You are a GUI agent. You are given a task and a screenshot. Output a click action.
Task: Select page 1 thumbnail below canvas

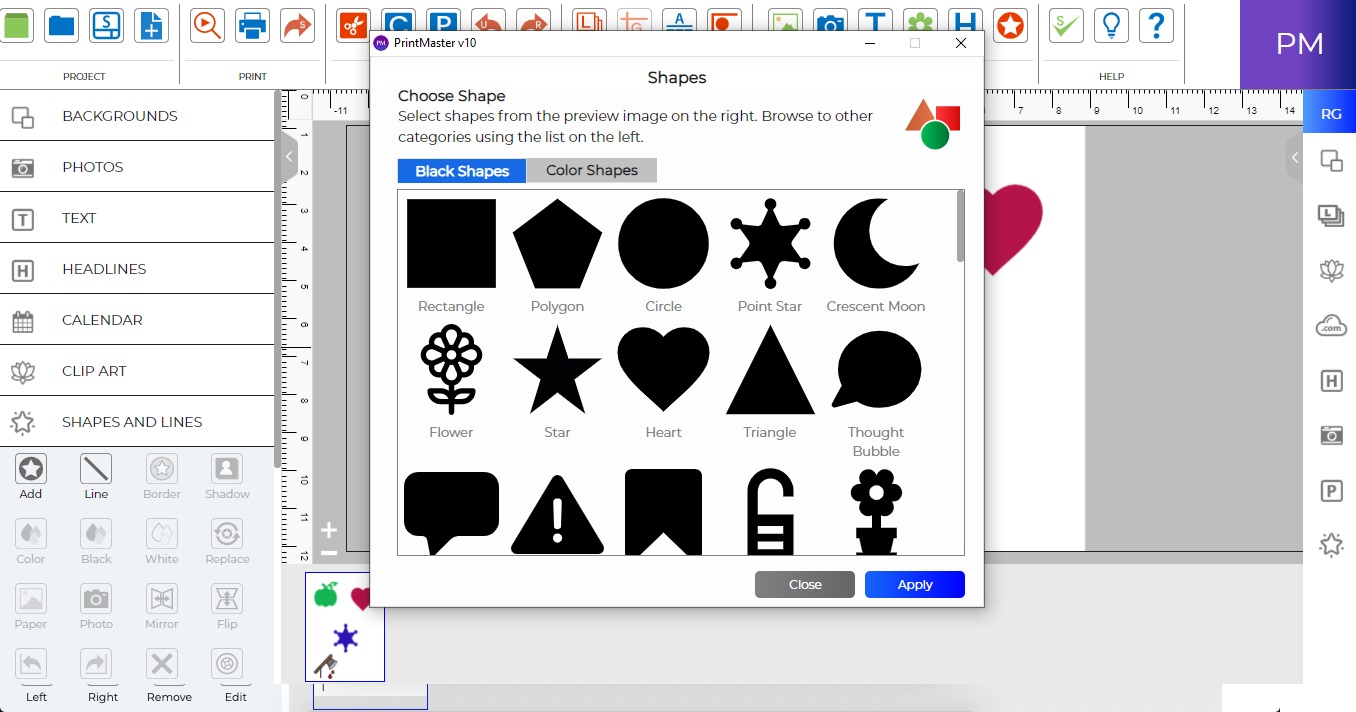(x=345, y=627)
